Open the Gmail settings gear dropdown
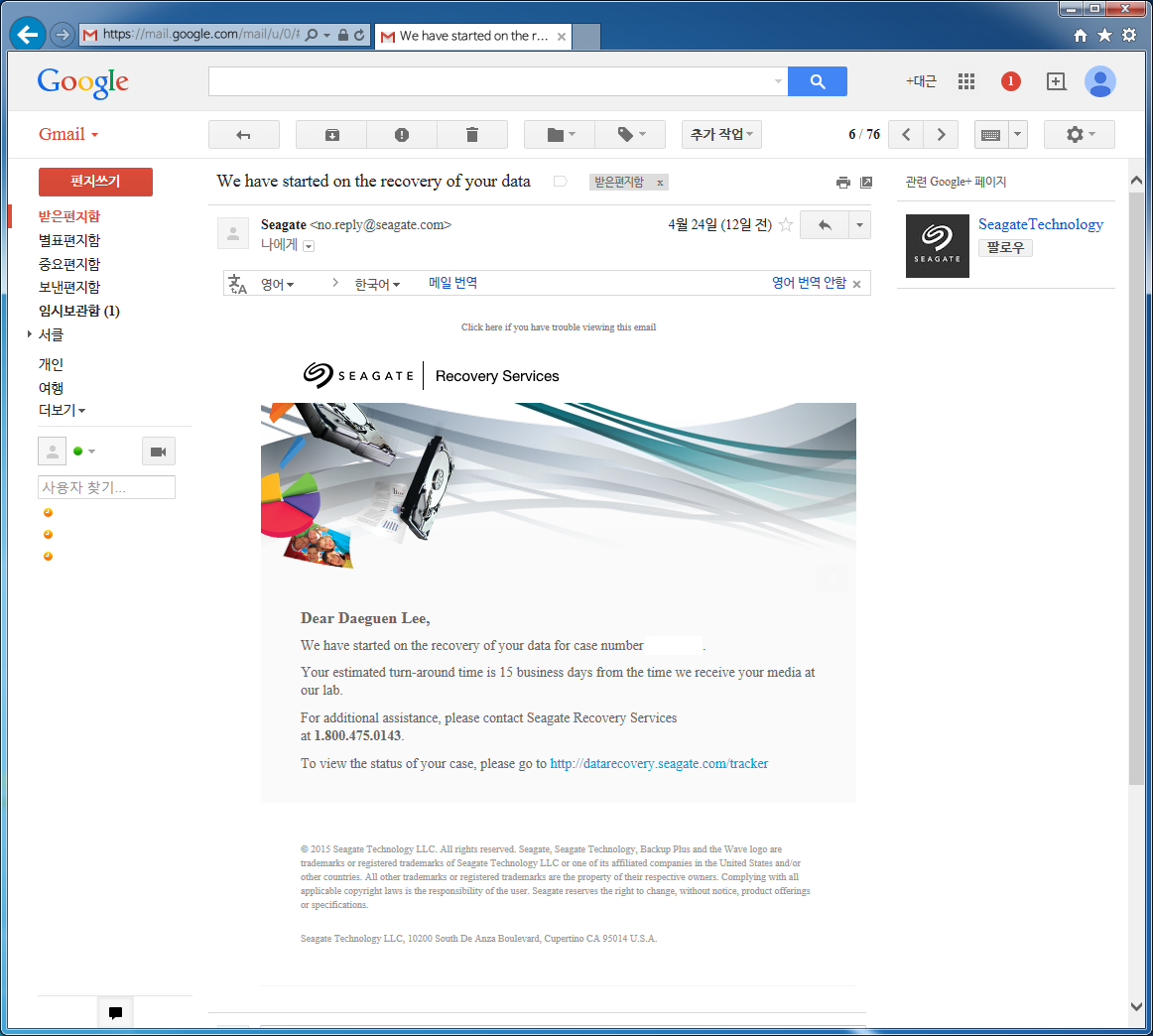Image resolution: width=1153 pixels, height=1036 pixels. click(1080, 135)
